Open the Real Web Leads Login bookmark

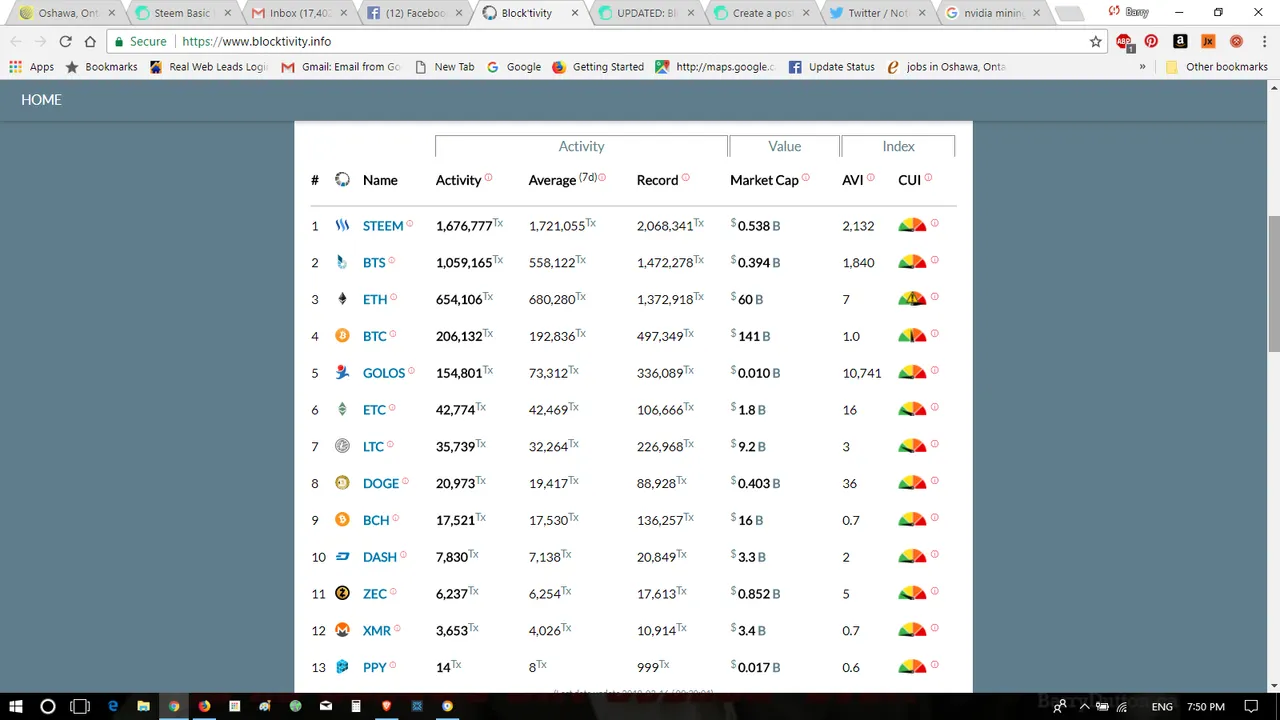pos(208,67)
